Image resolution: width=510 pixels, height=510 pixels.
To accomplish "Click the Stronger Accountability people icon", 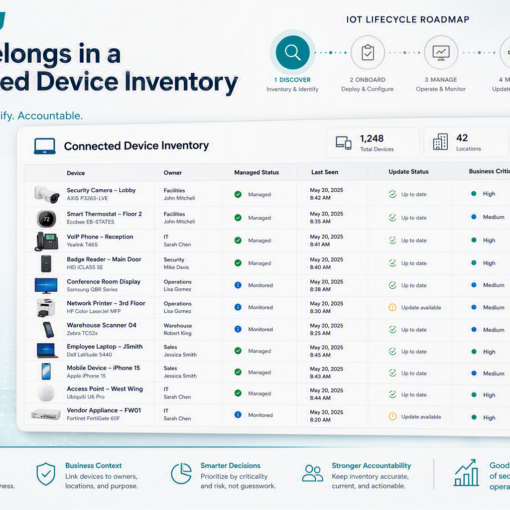I will coord(312,474).
